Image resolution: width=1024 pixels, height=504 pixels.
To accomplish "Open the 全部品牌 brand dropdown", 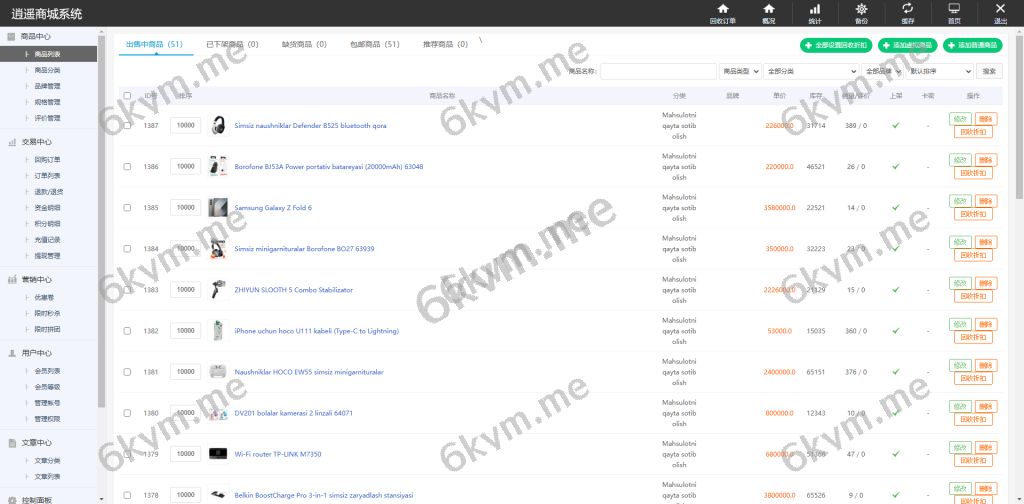I will (x=882, y=71).
